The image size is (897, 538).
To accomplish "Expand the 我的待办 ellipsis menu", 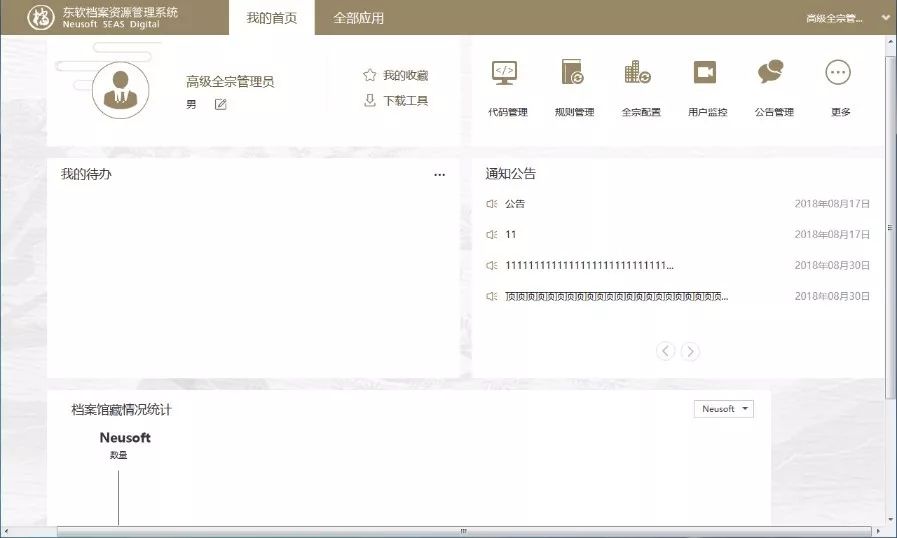I will point(439,175).
